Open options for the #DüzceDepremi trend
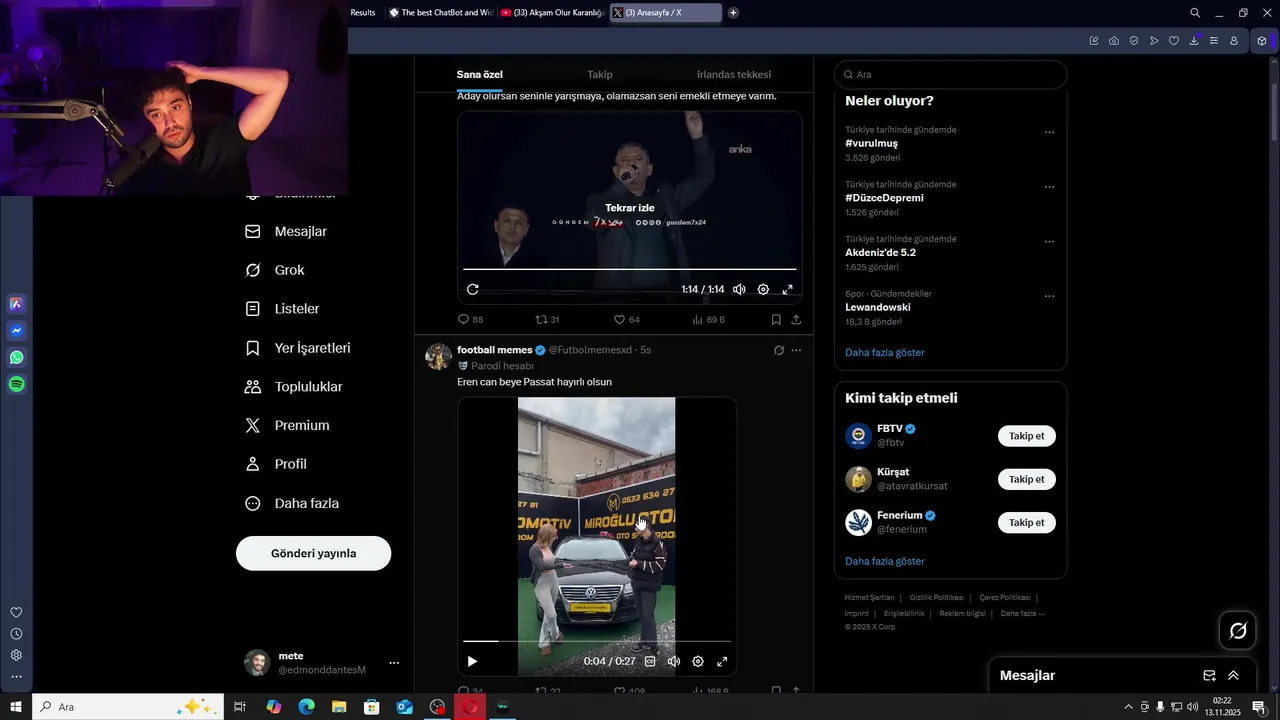 1049,187
